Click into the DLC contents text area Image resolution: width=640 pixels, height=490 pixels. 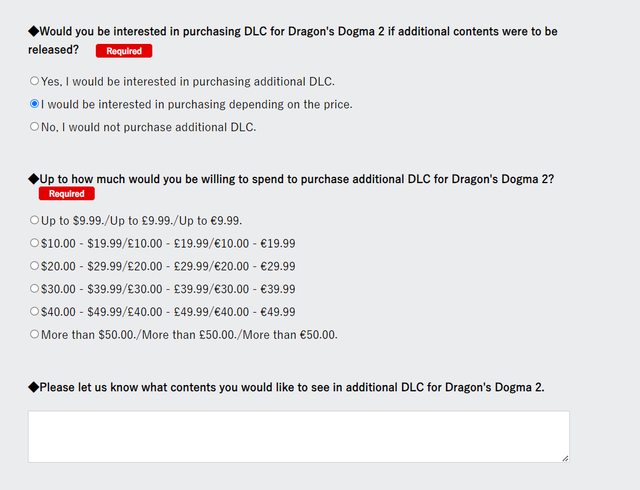pos(298,436)
